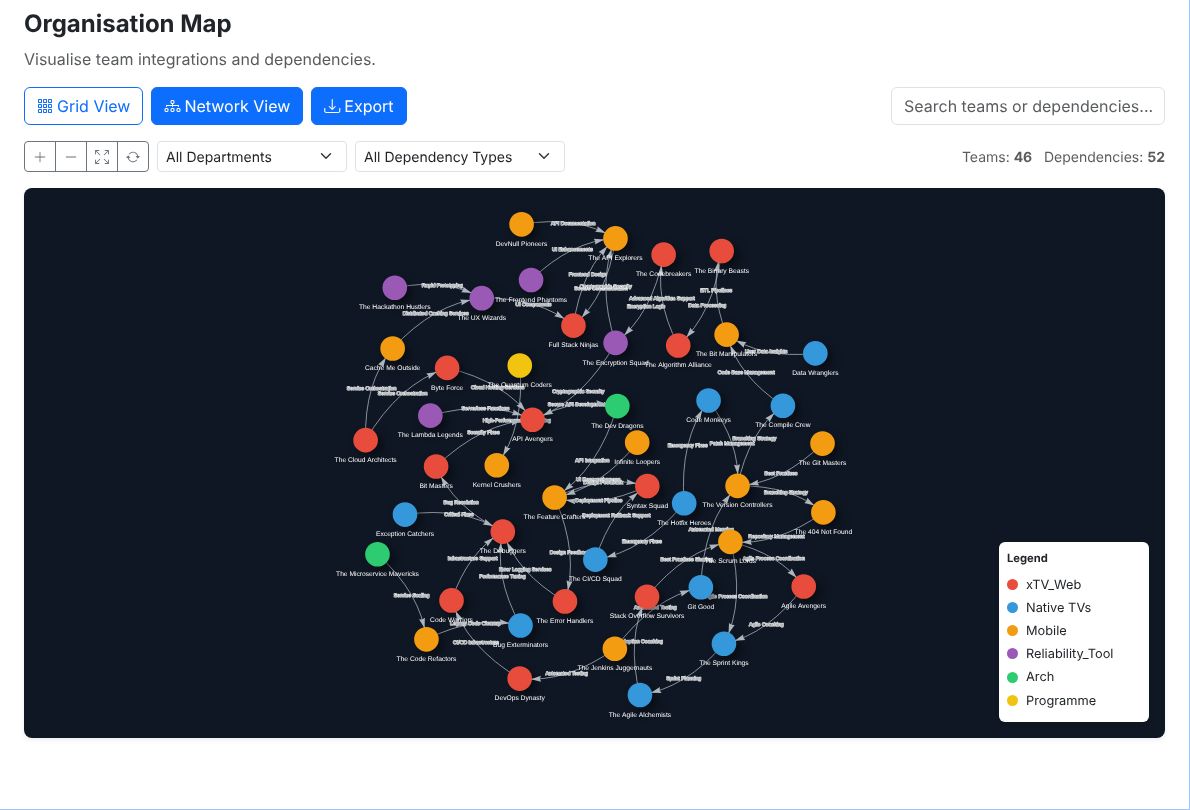Click the Dependencies: 52 counter text
The image size is (1190, 810).
click(1104, 157)
